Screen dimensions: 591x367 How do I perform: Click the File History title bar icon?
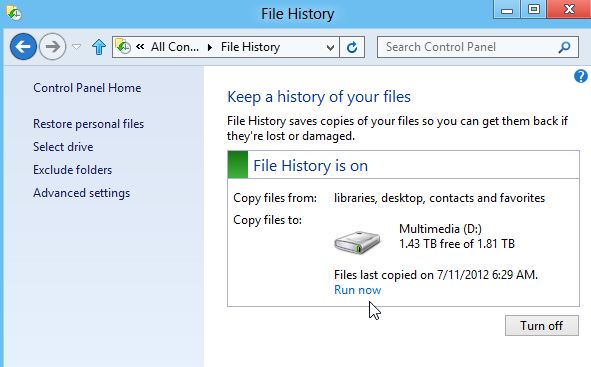(14, 13)
